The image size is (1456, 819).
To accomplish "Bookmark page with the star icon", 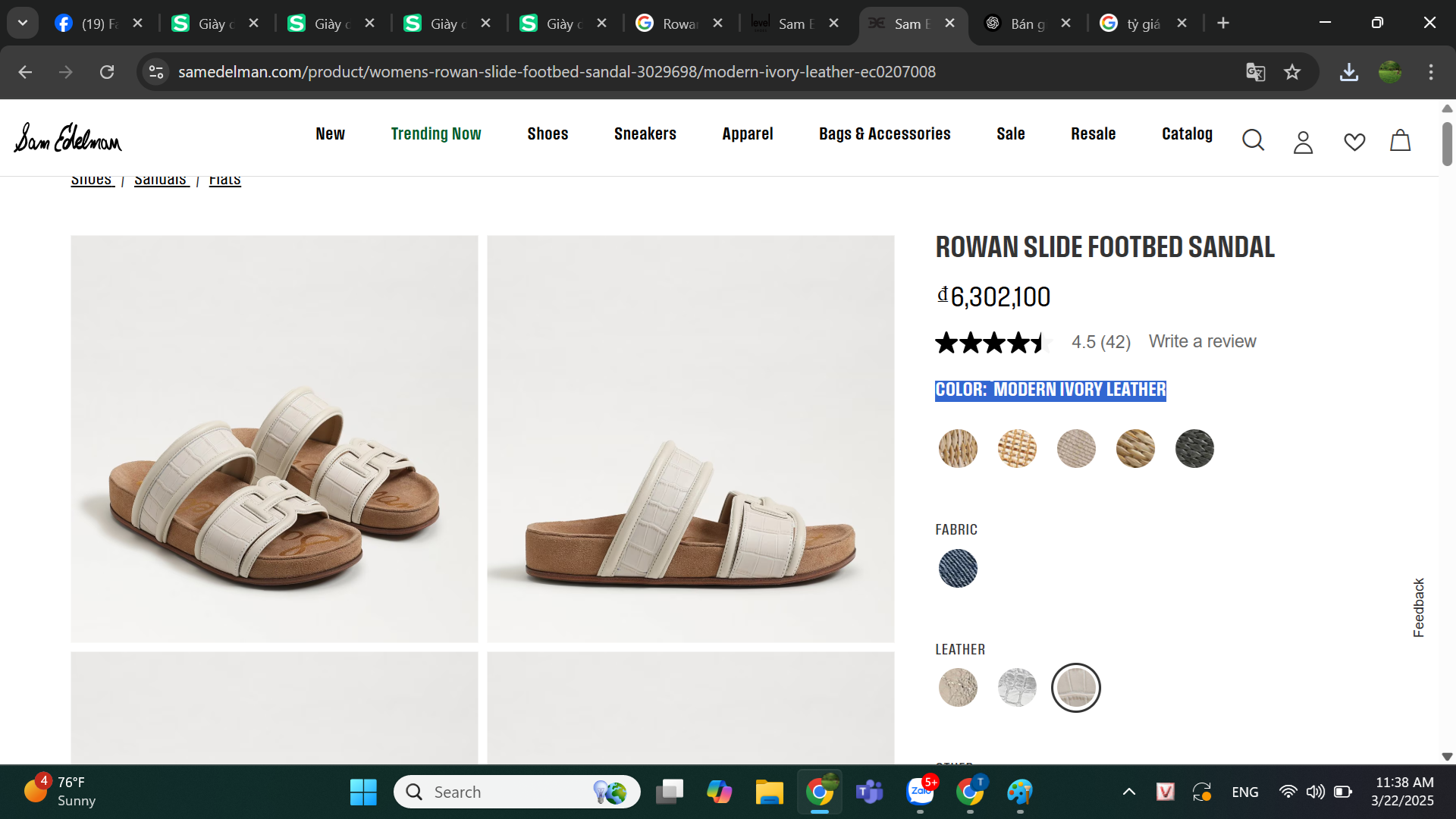I will (1292, 72).
